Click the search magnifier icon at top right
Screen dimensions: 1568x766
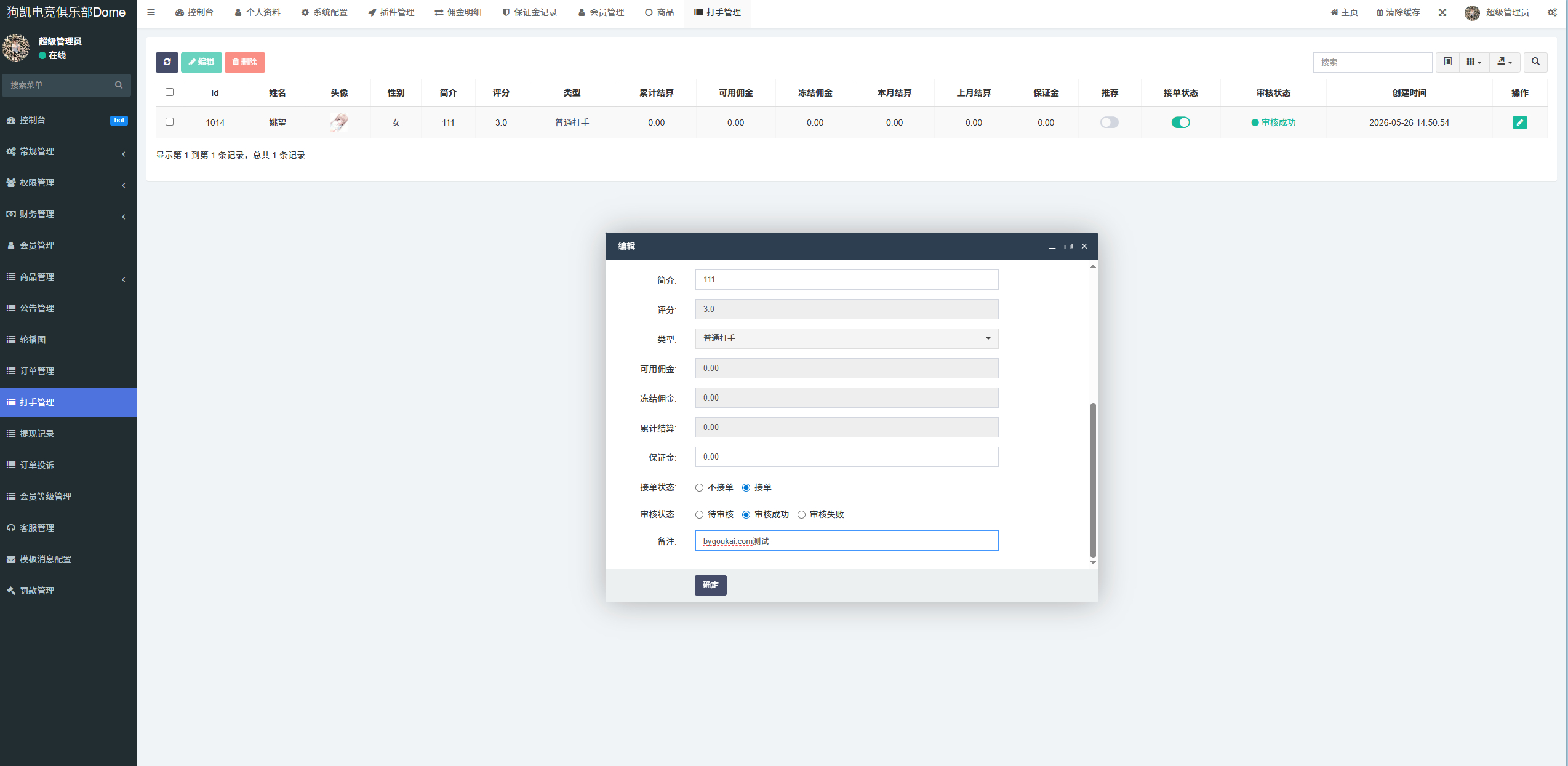(1535, 62)
